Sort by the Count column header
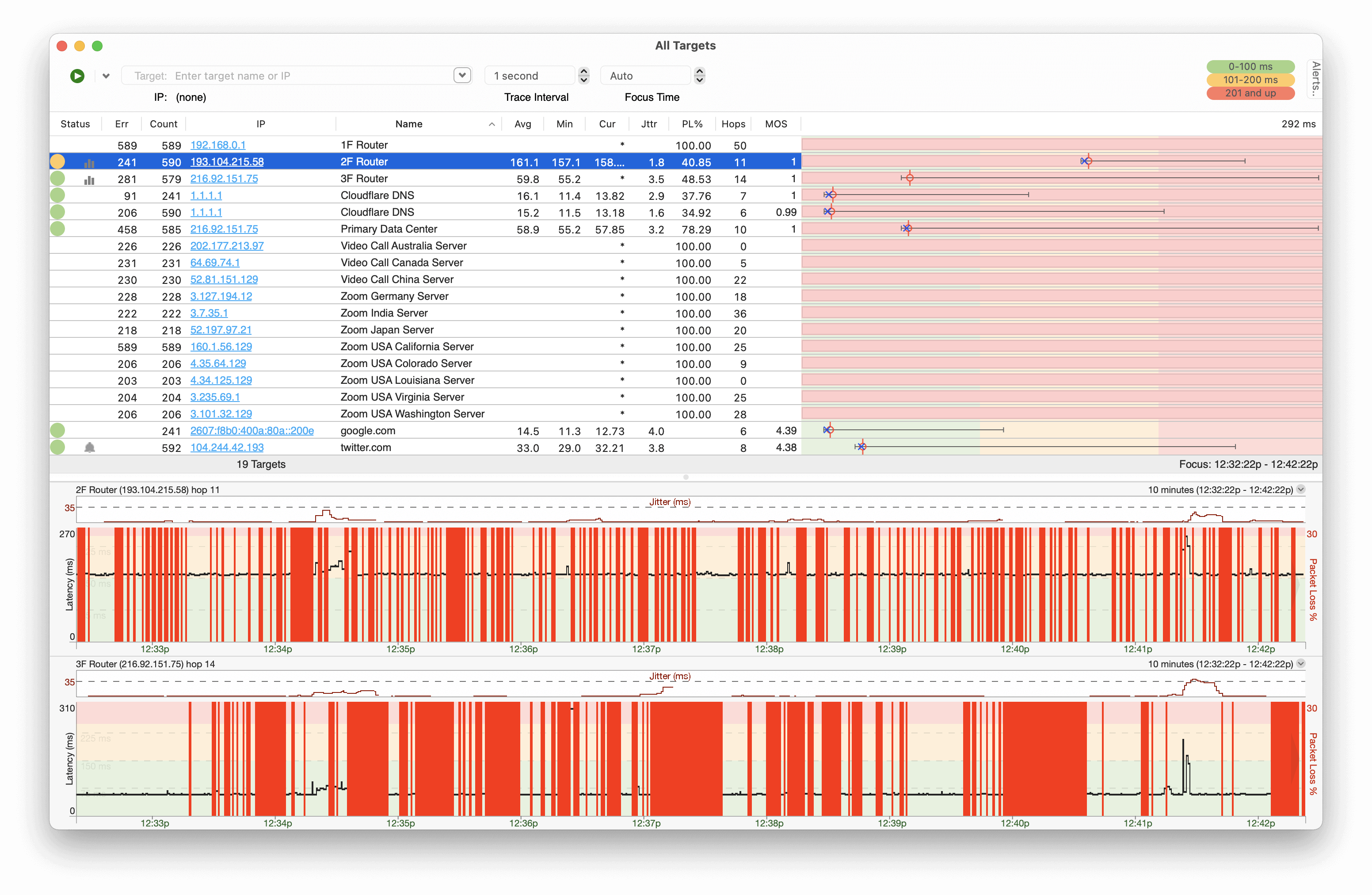Screen dimensions: 1372x895 [x=164, y=124]
